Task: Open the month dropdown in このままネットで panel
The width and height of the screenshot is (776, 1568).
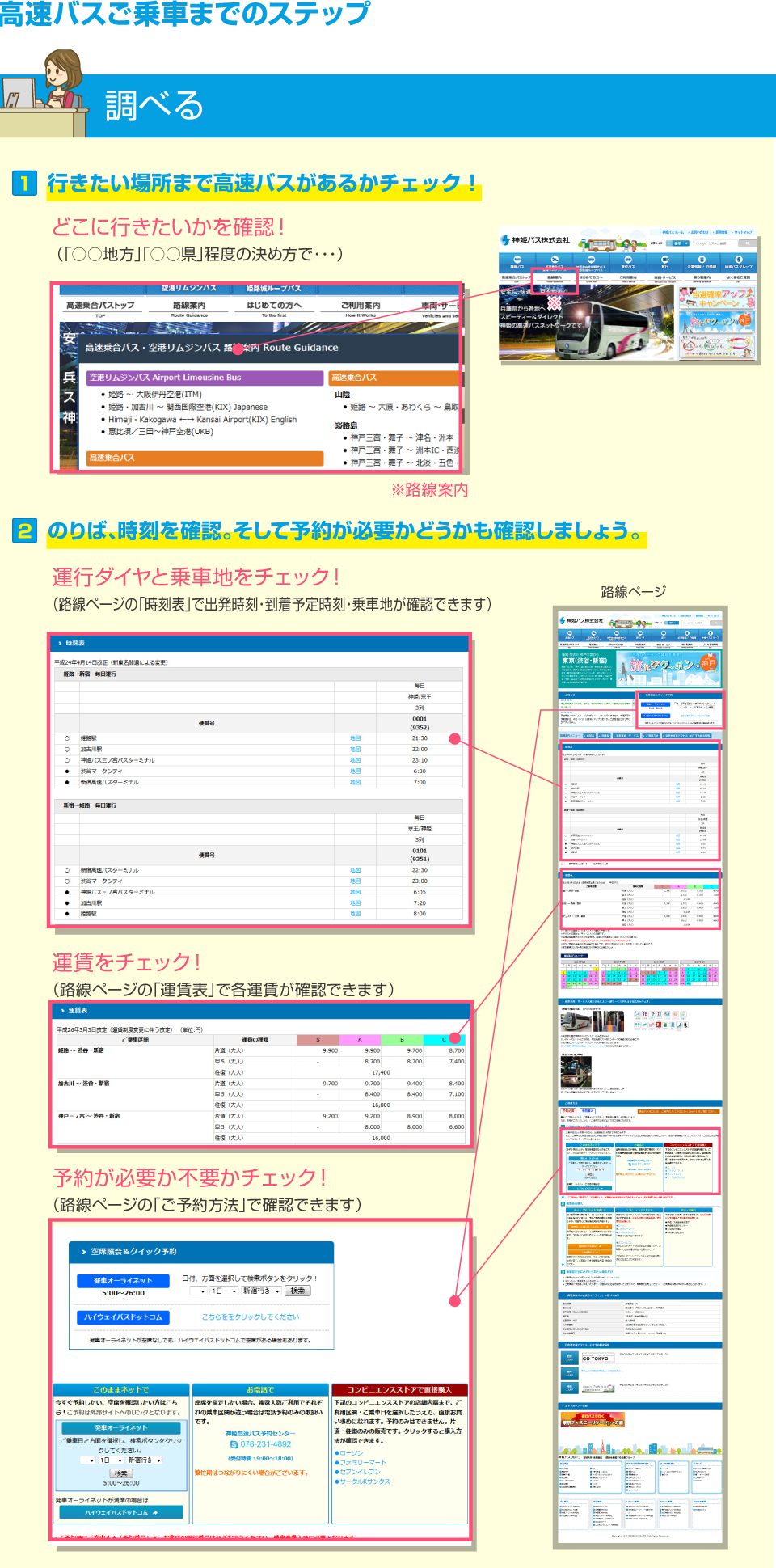Action: point(86,1460)
